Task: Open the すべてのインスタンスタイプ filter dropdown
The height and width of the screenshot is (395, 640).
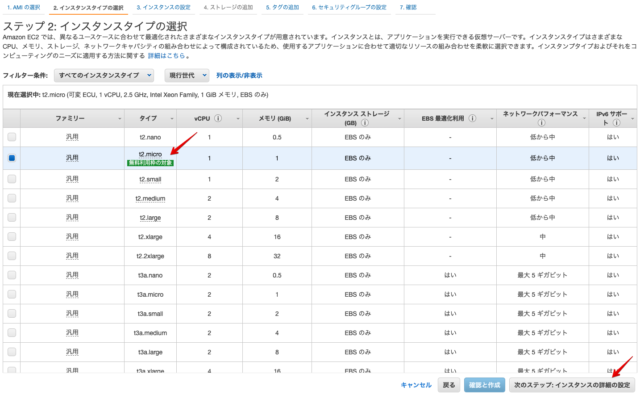Action: click(x=104, y=75)
